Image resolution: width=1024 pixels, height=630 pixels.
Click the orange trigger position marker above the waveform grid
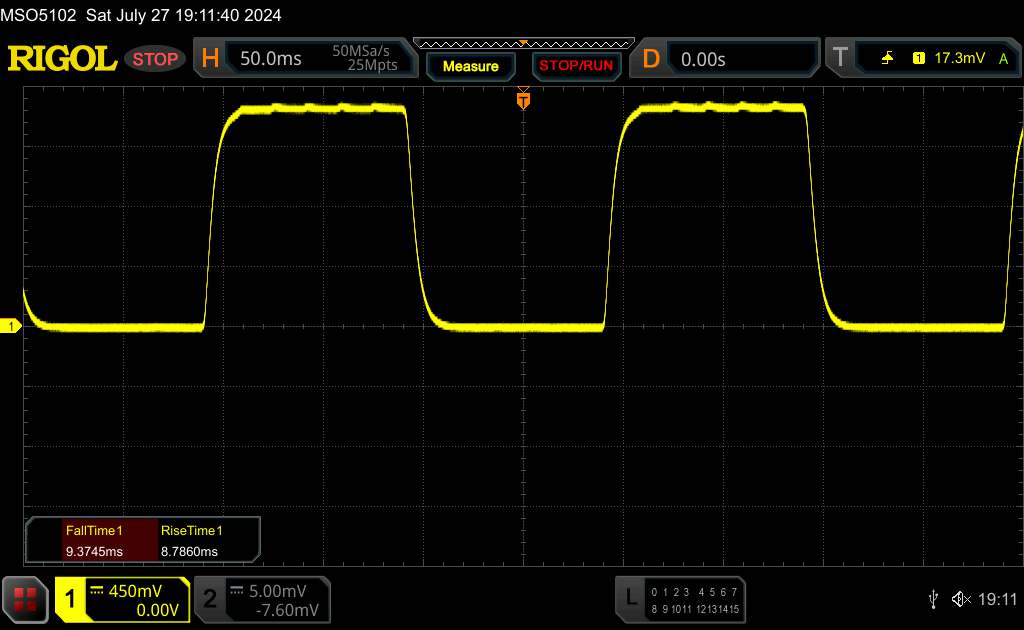click(522, 98)
